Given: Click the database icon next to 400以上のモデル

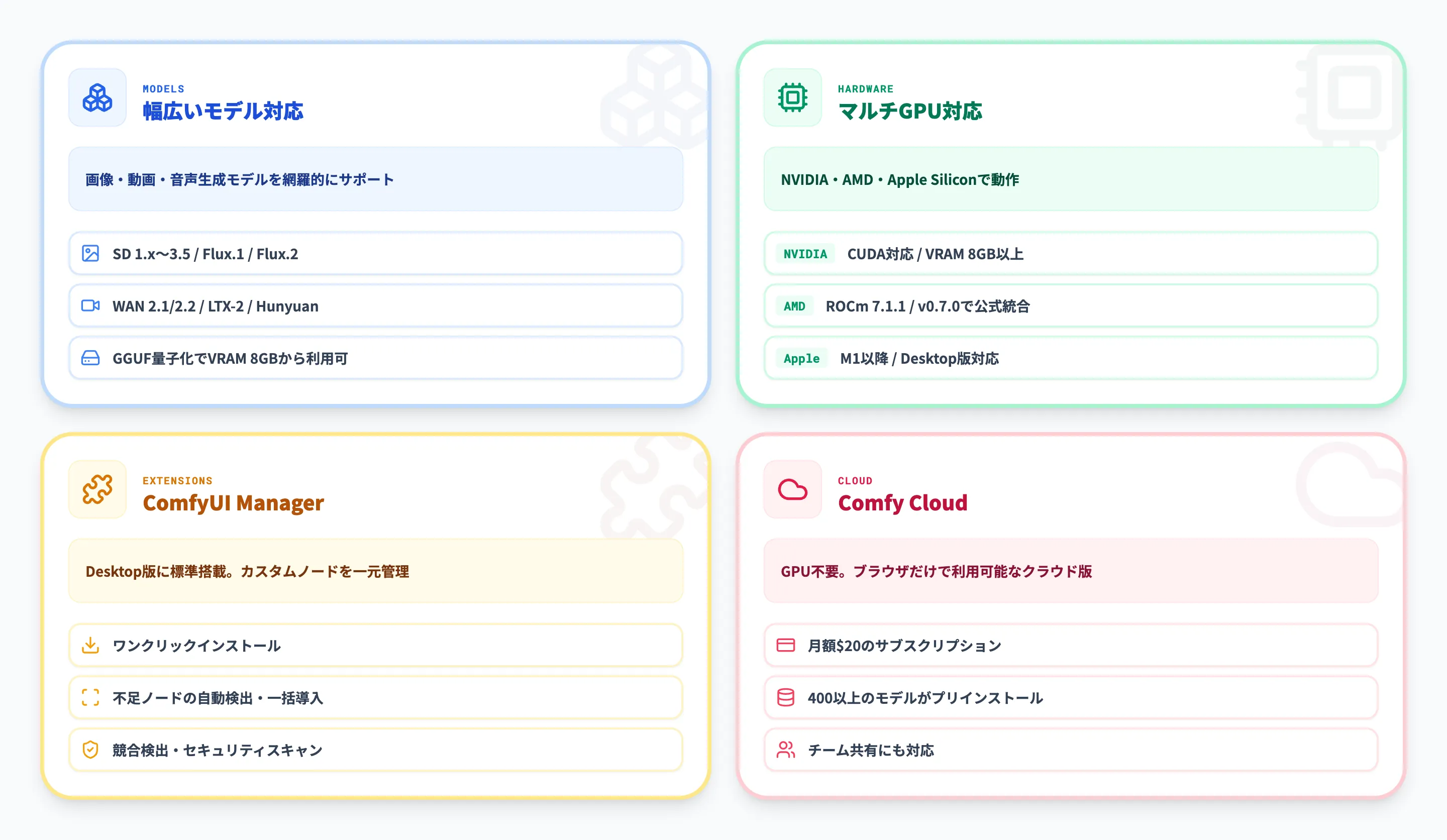Looking at the screenshot, I should click(785, 697).
